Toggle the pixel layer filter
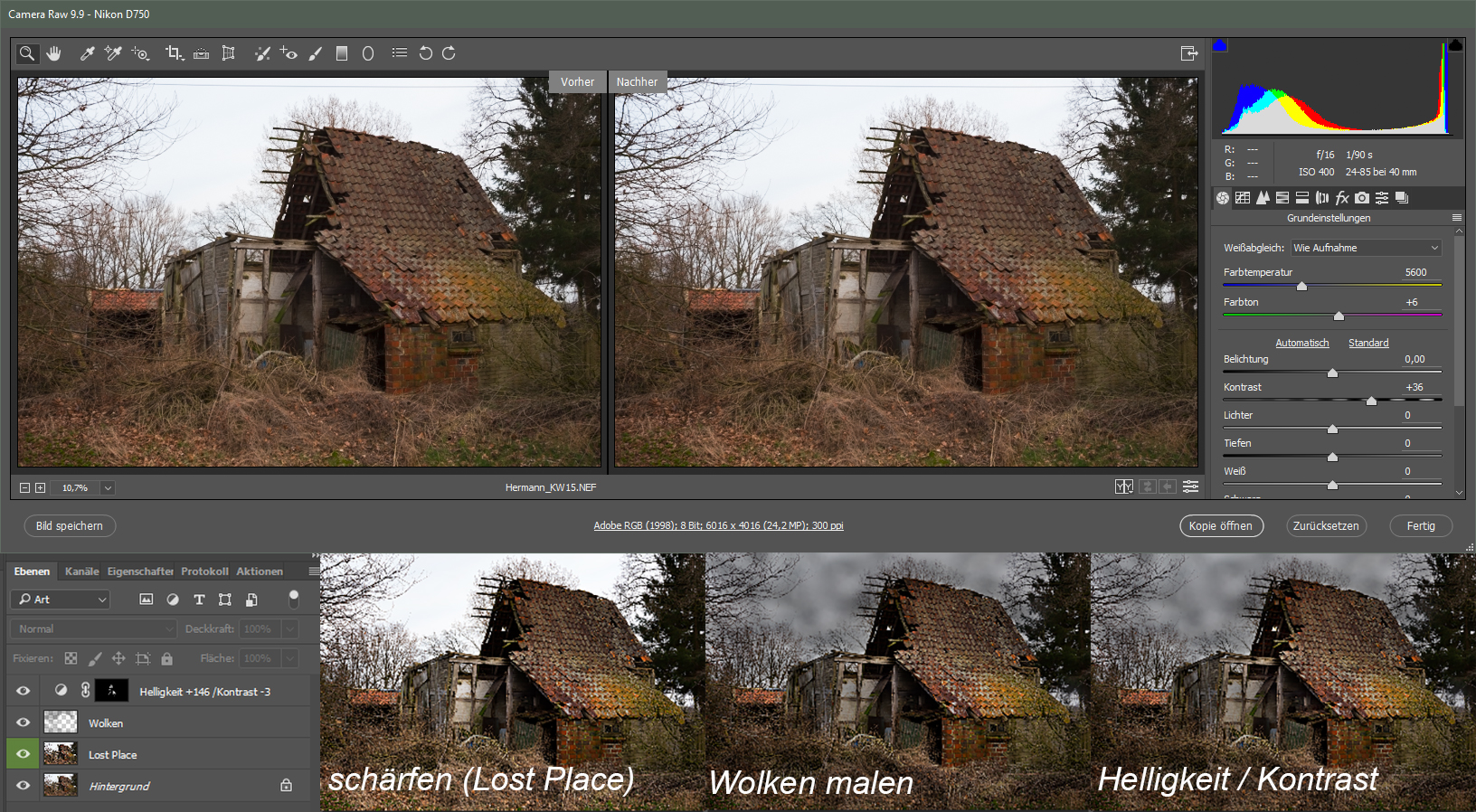This screenshot has width=1476, height=812. [146, 600]
